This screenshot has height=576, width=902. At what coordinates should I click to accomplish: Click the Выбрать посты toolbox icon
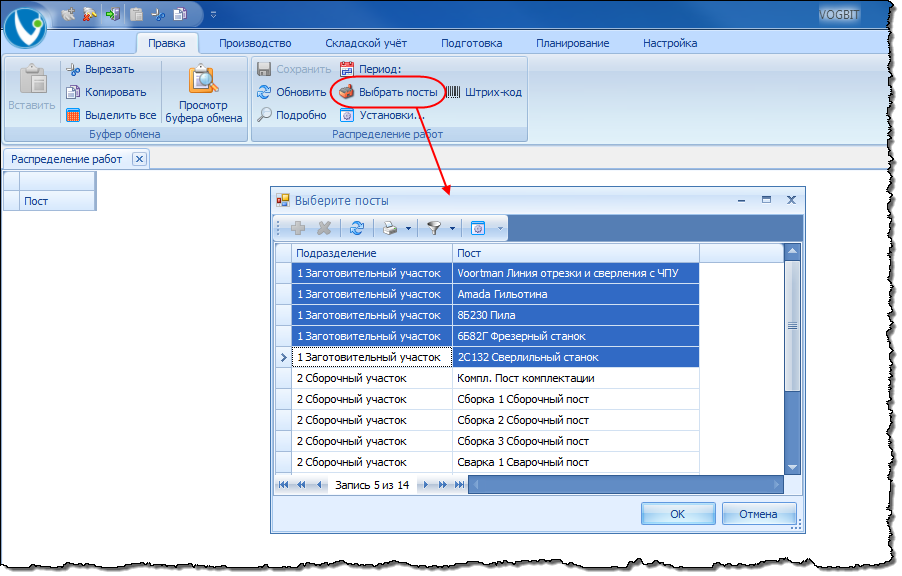pyautogui.click(x=346, y=92)
